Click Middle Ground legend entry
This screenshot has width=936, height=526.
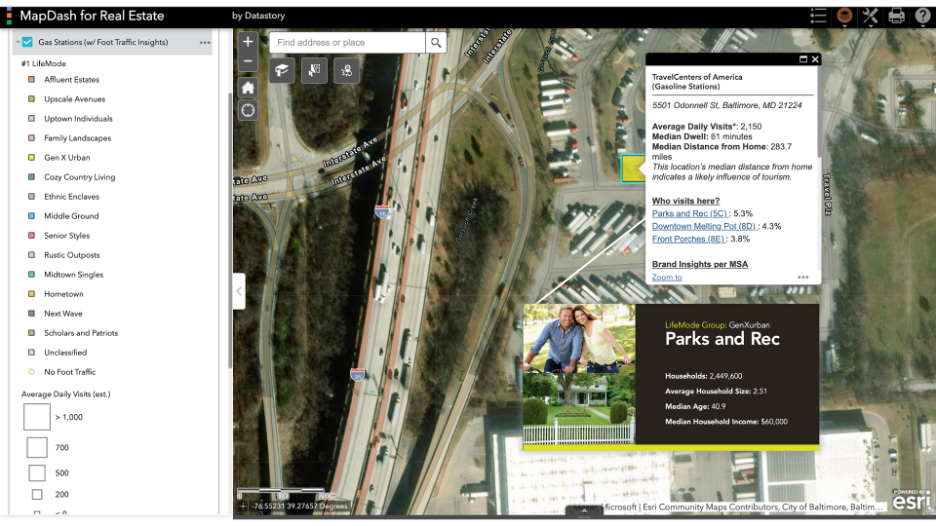[x=72, y=216]
